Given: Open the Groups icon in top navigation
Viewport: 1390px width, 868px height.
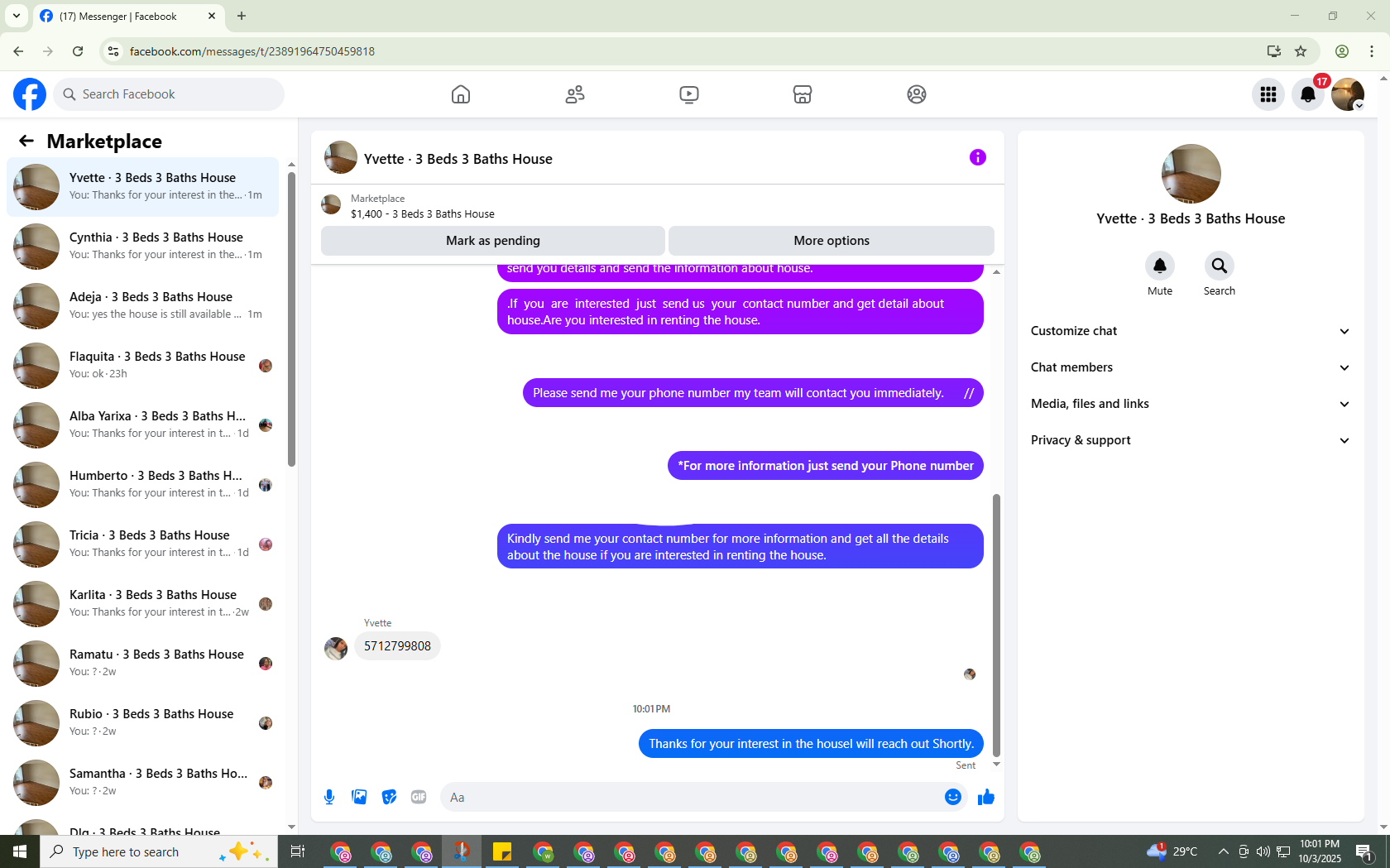Looking at the screenshot, I should tap(917, 94).
